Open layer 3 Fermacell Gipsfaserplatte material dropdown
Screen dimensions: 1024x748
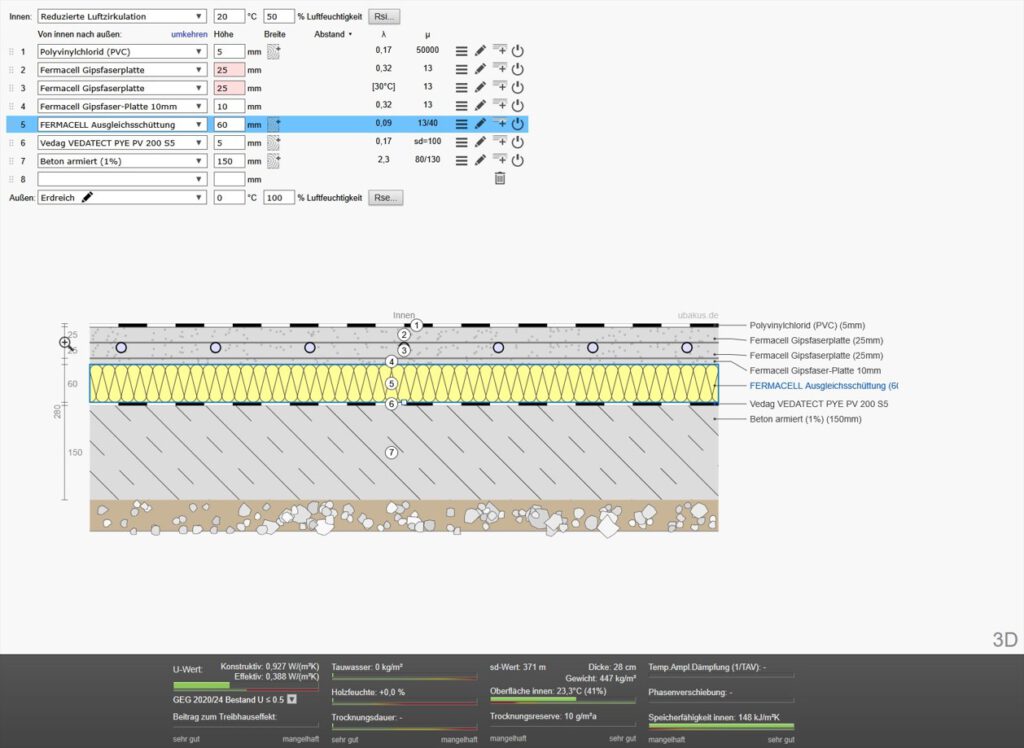(x=122, y=88)
